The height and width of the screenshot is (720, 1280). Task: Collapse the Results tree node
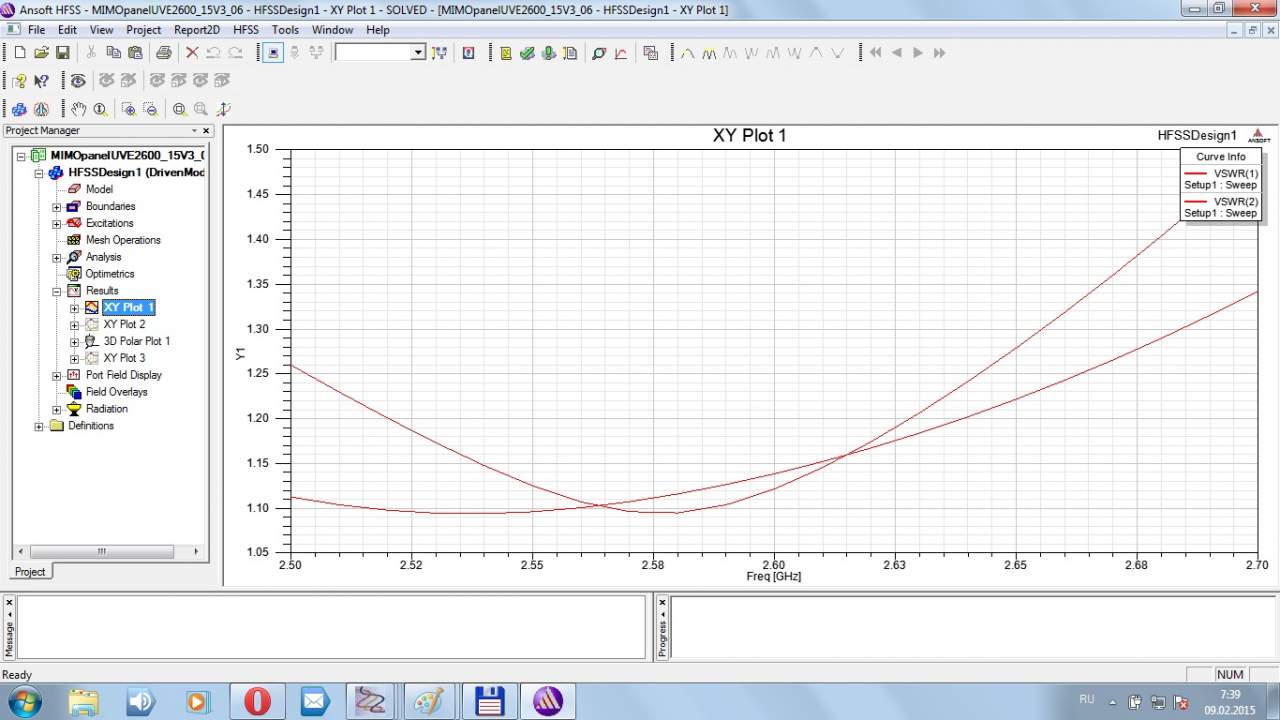point(57,291)
